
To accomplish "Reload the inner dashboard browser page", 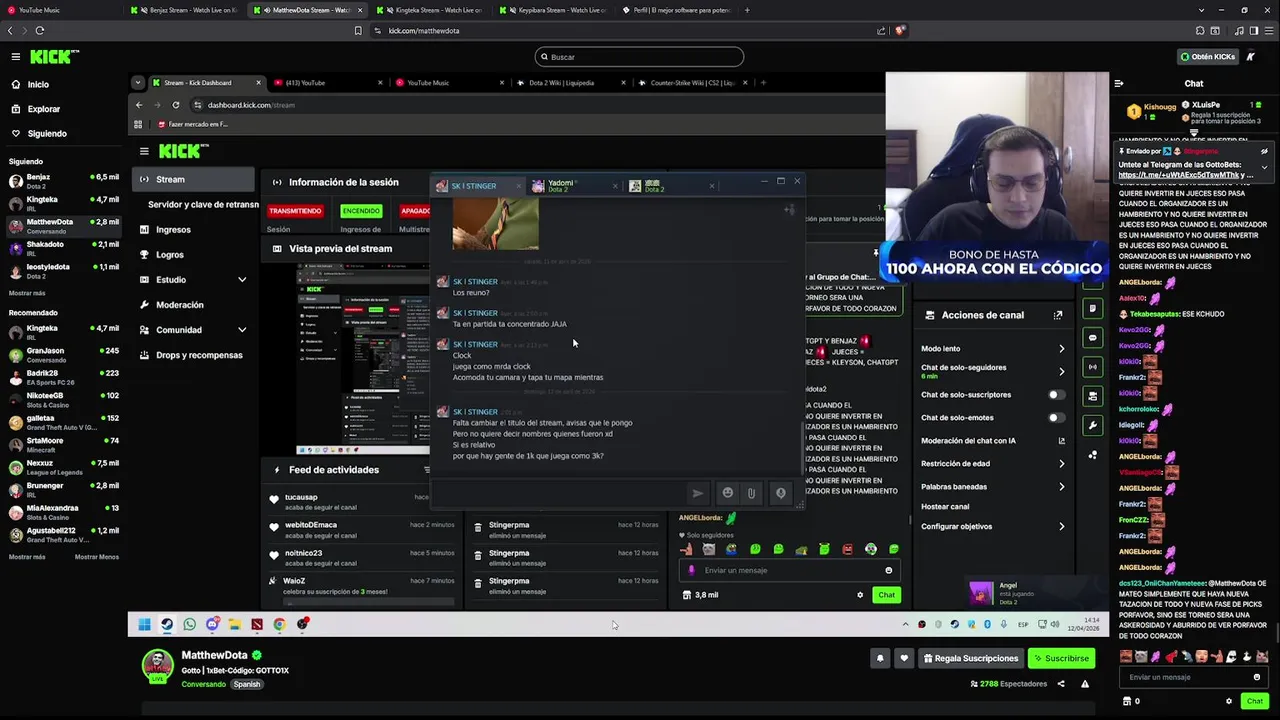I will [176, 105].
